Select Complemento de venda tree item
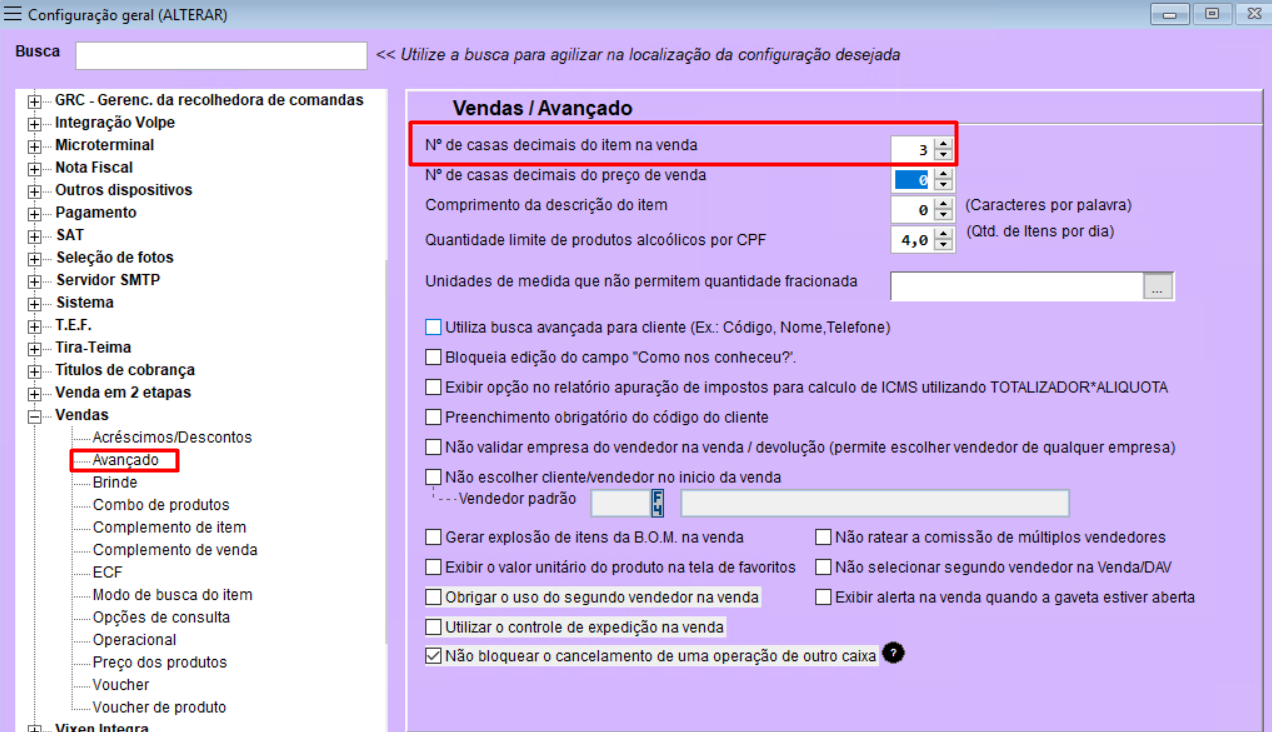Image resolution: width=1272 pixels, height=732 pixels. 175,550
